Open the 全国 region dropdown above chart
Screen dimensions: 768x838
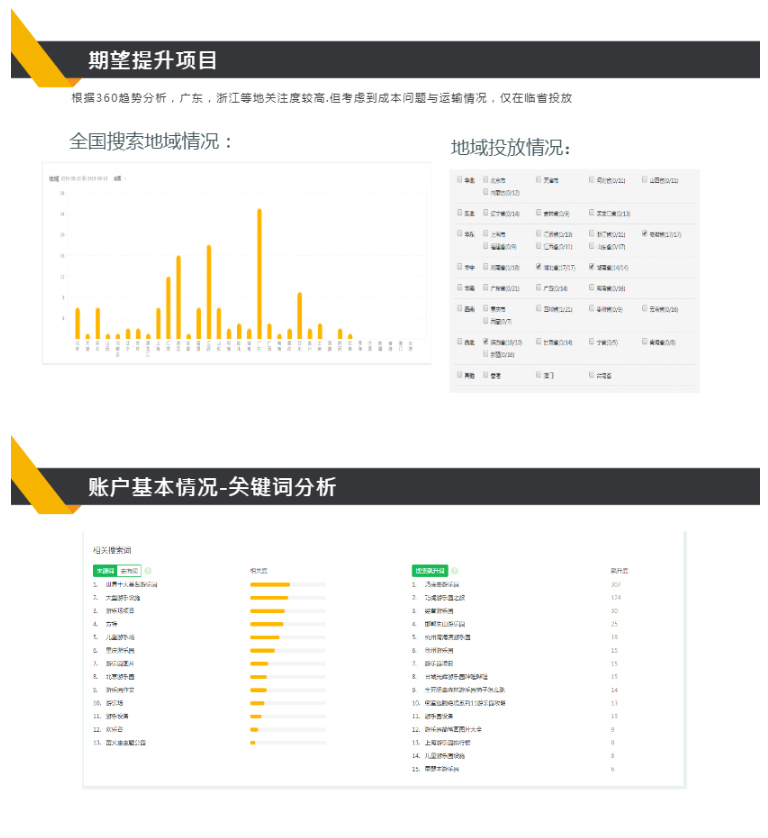(118, 178)
